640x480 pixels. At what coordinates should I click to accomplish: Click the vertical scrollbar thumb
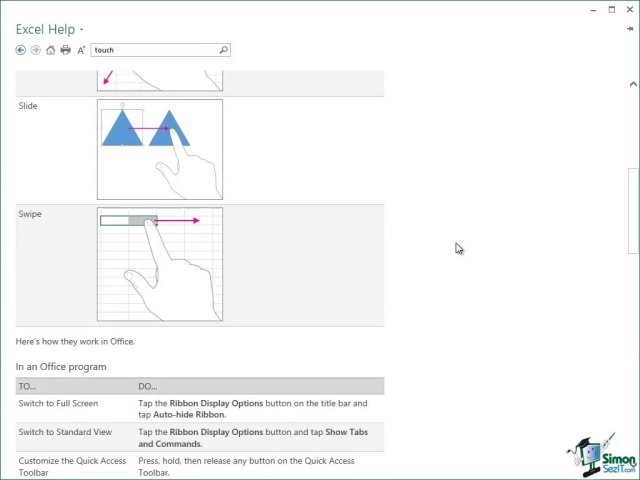click(633, 211)
